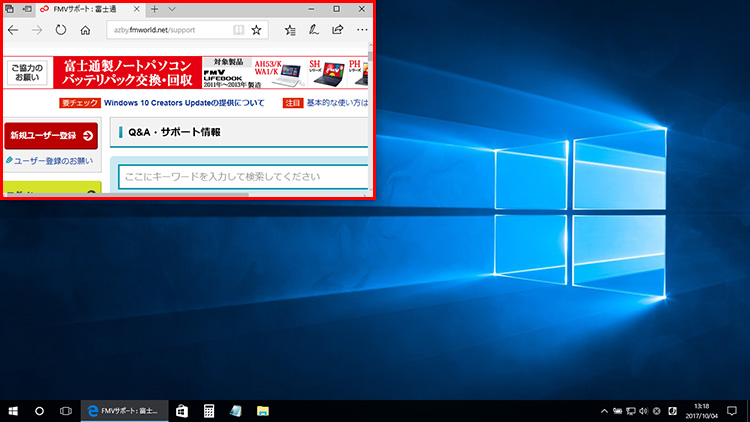Click the ユーザー登録のお願い link
The height and width of the screenshot is (422, 750).
(x=50, y=160)
